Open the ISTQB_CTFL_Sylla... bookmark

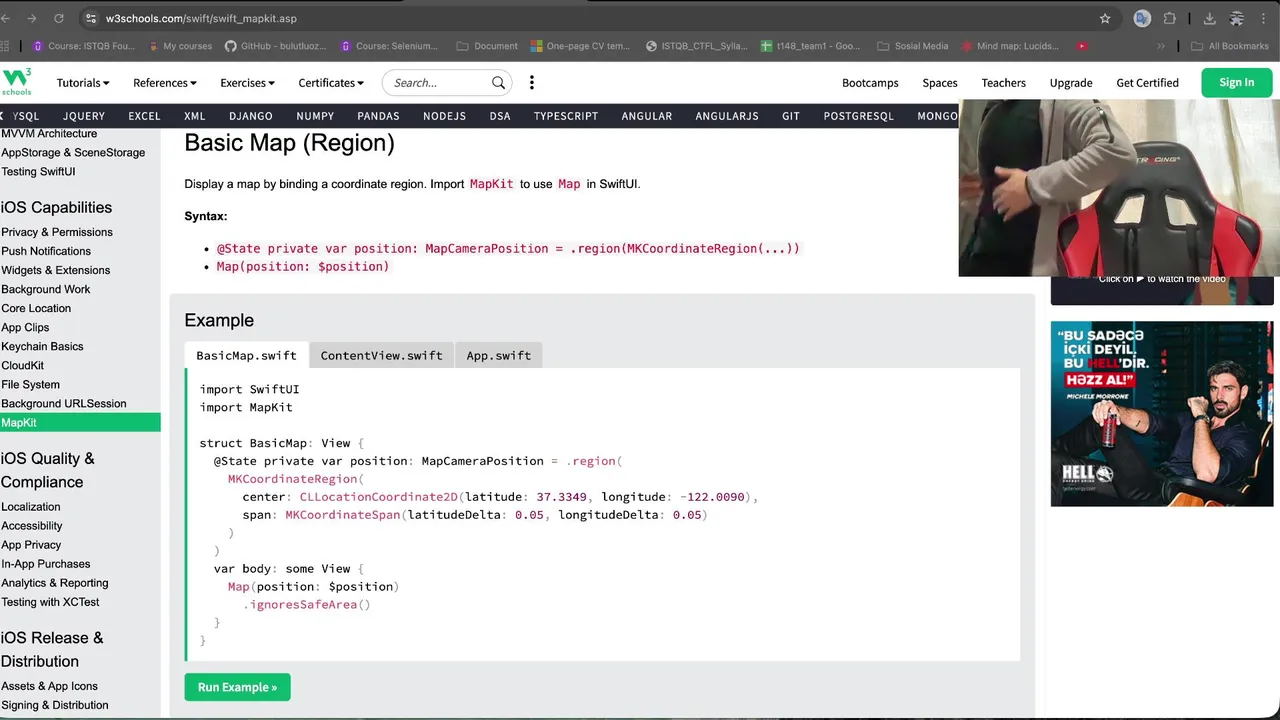click(697, 46)
